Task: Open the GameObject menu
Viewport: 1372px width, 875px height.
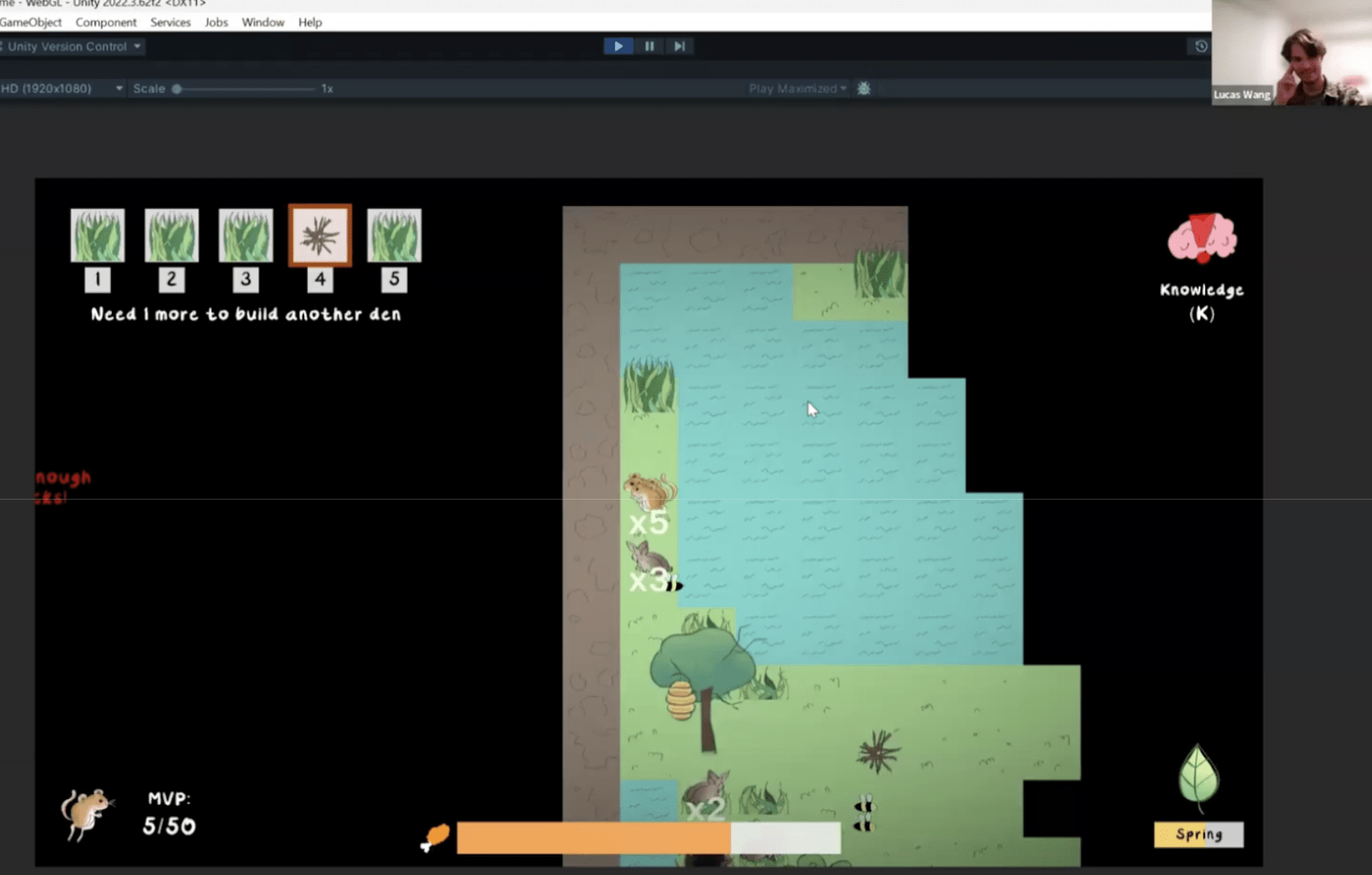Action: click(x=30, y=22)
